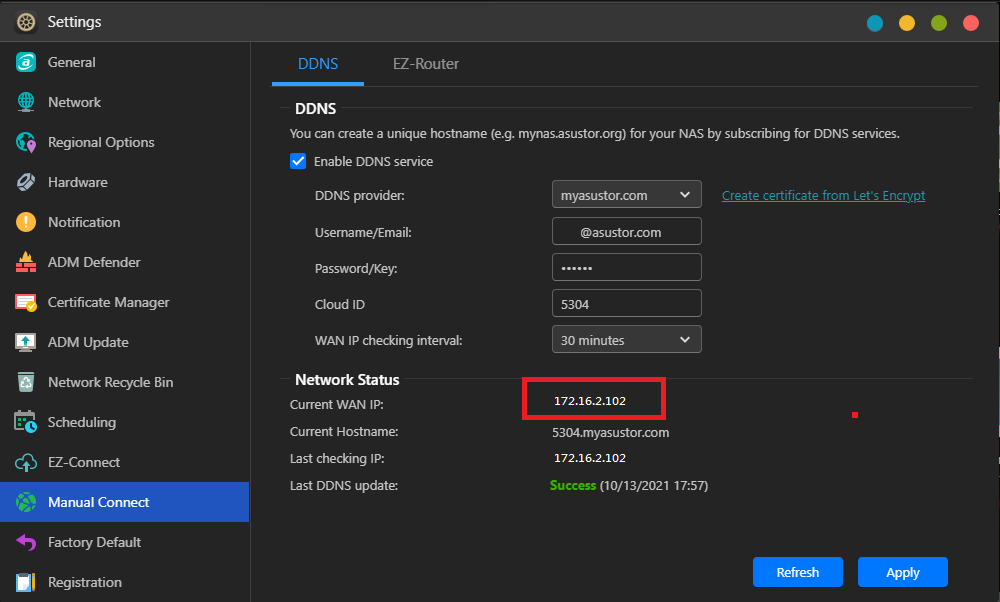
Task: Click the Scheduling calendar icon
Action: pos(26,422)
